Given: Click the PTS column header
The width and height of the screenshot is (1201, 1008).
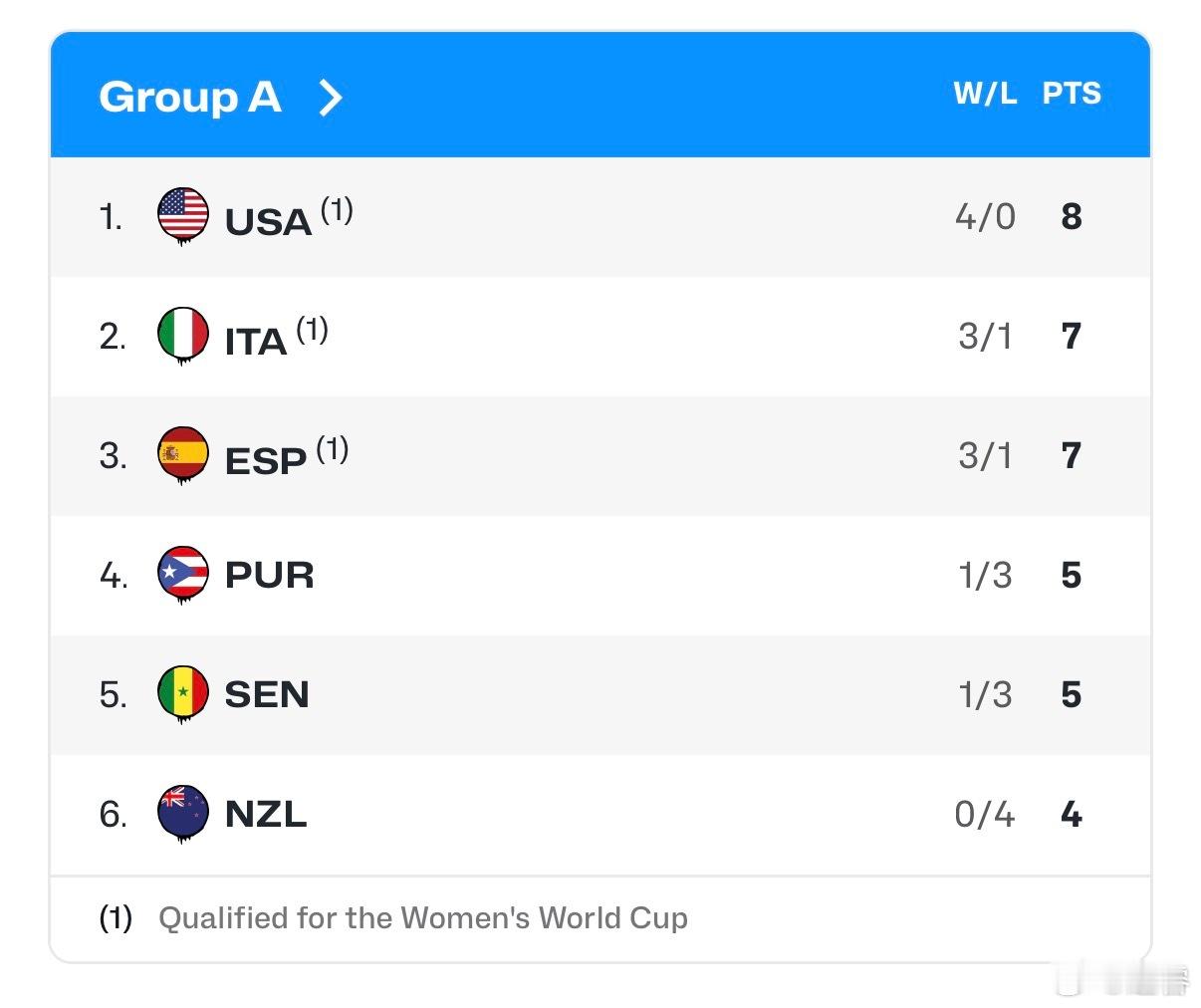Looking at the screenshot, I should click(x=1072, y=94).
